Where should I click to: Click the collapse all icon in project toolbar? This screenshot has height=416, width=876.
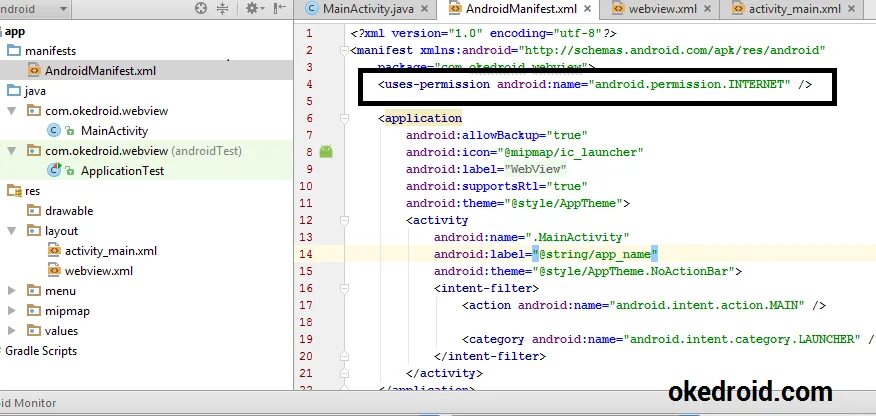tap(222, 8)
